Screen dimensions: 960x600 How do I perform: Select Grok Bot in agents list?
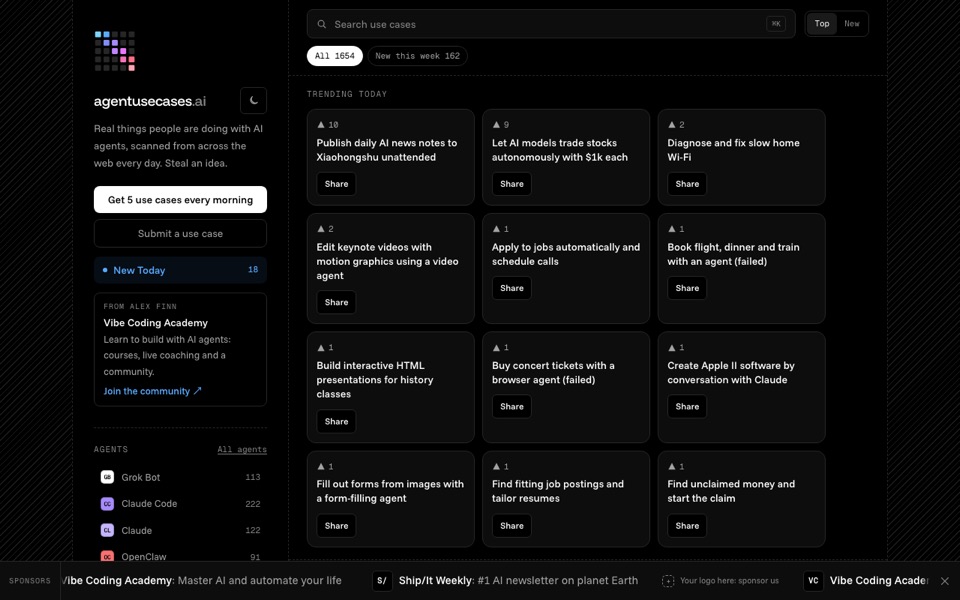pos(180,477)
